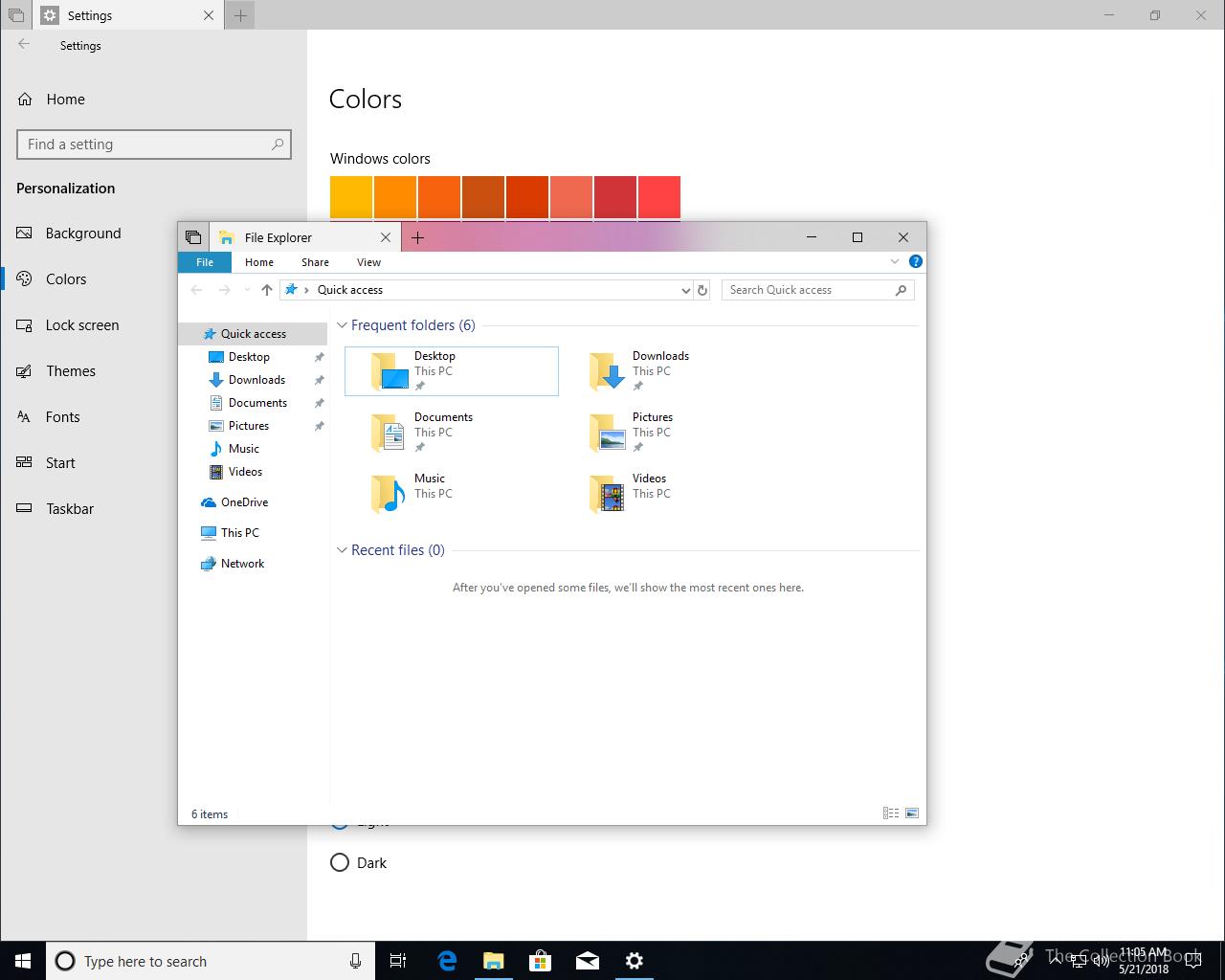Open Pictures folder in Frequent folders

(x=669, y=433)
